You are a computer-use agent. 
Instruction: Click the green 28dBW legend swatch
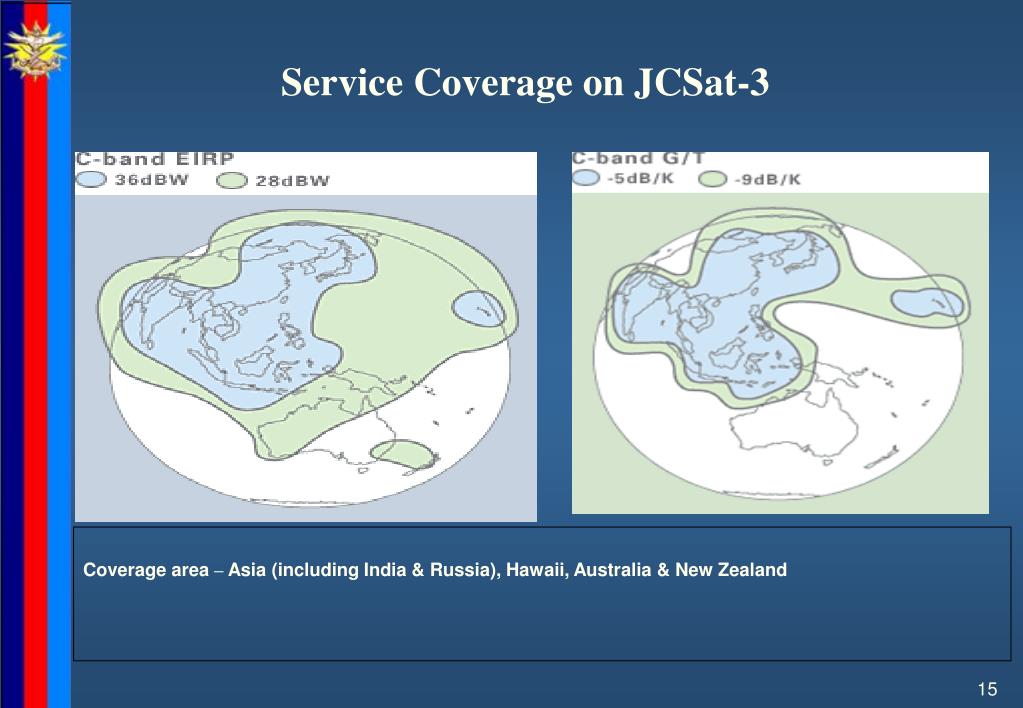[232, 181]
